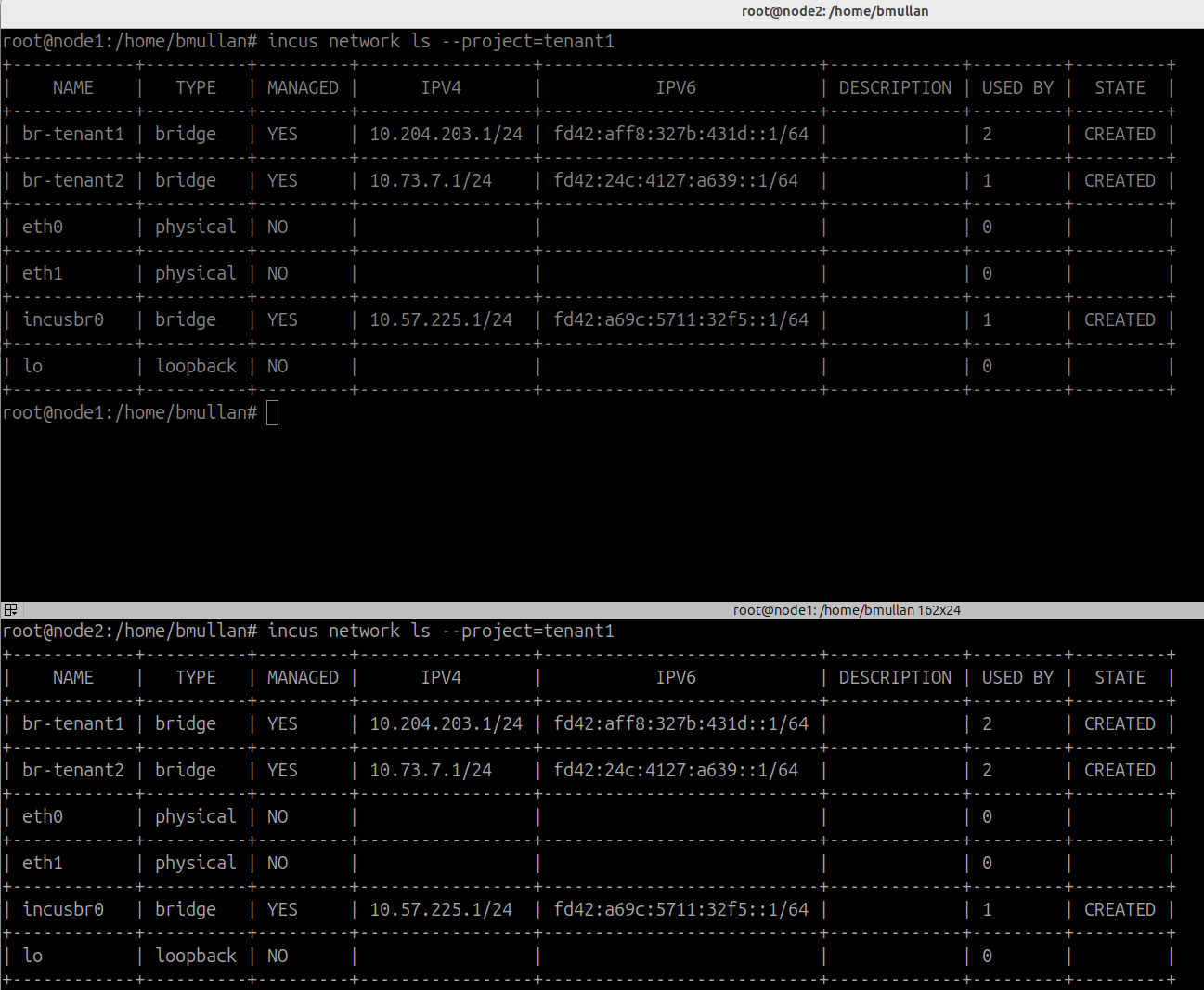
Task: Click fd42:24c:4127:a639::1/64 in node2 output
Action: pos(676,770)
